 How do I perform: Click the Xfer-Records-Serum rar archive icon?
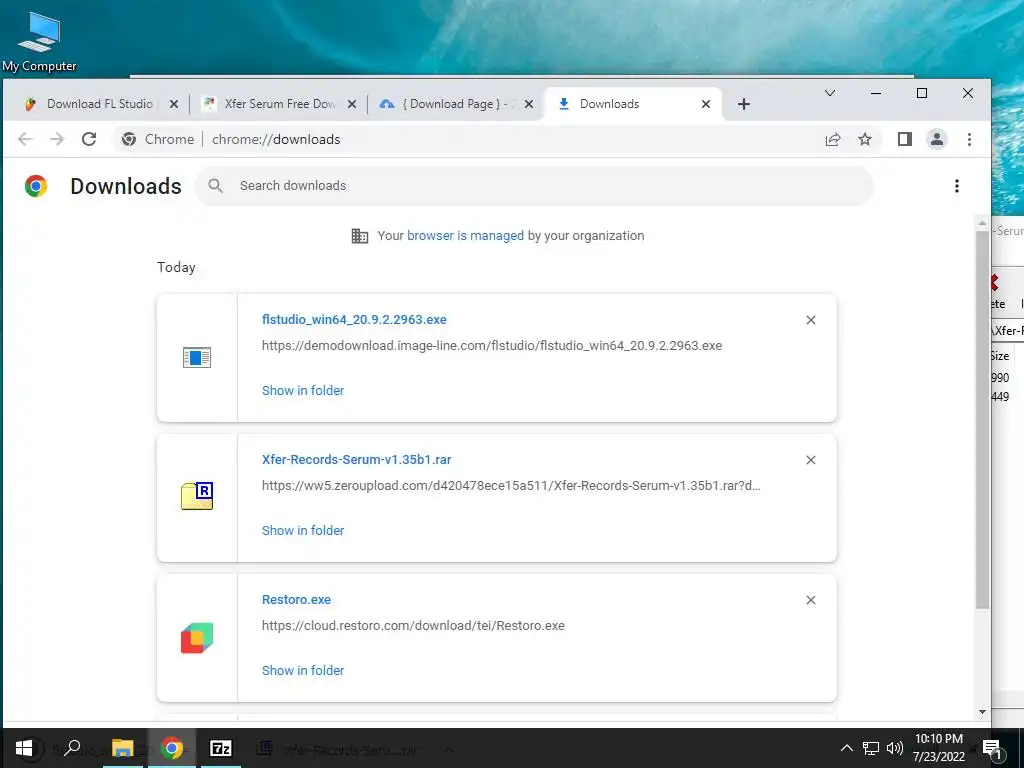197,496
